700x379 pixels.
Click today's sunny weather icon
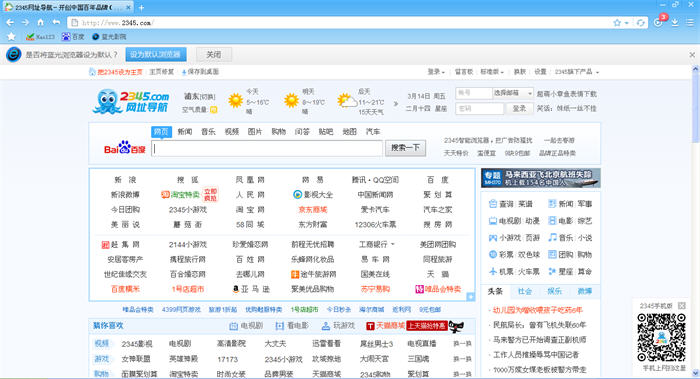click(x=235, y=100)
